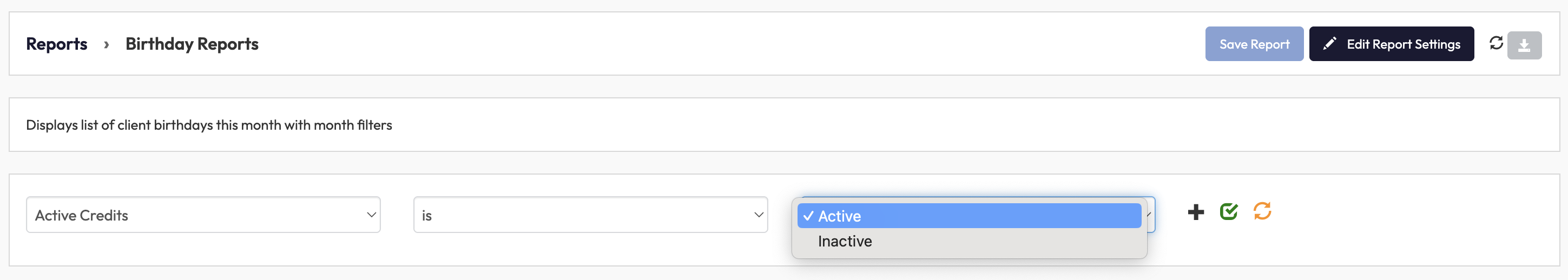
Task: Apply the filter with the green check icon
Action: 1228,211
